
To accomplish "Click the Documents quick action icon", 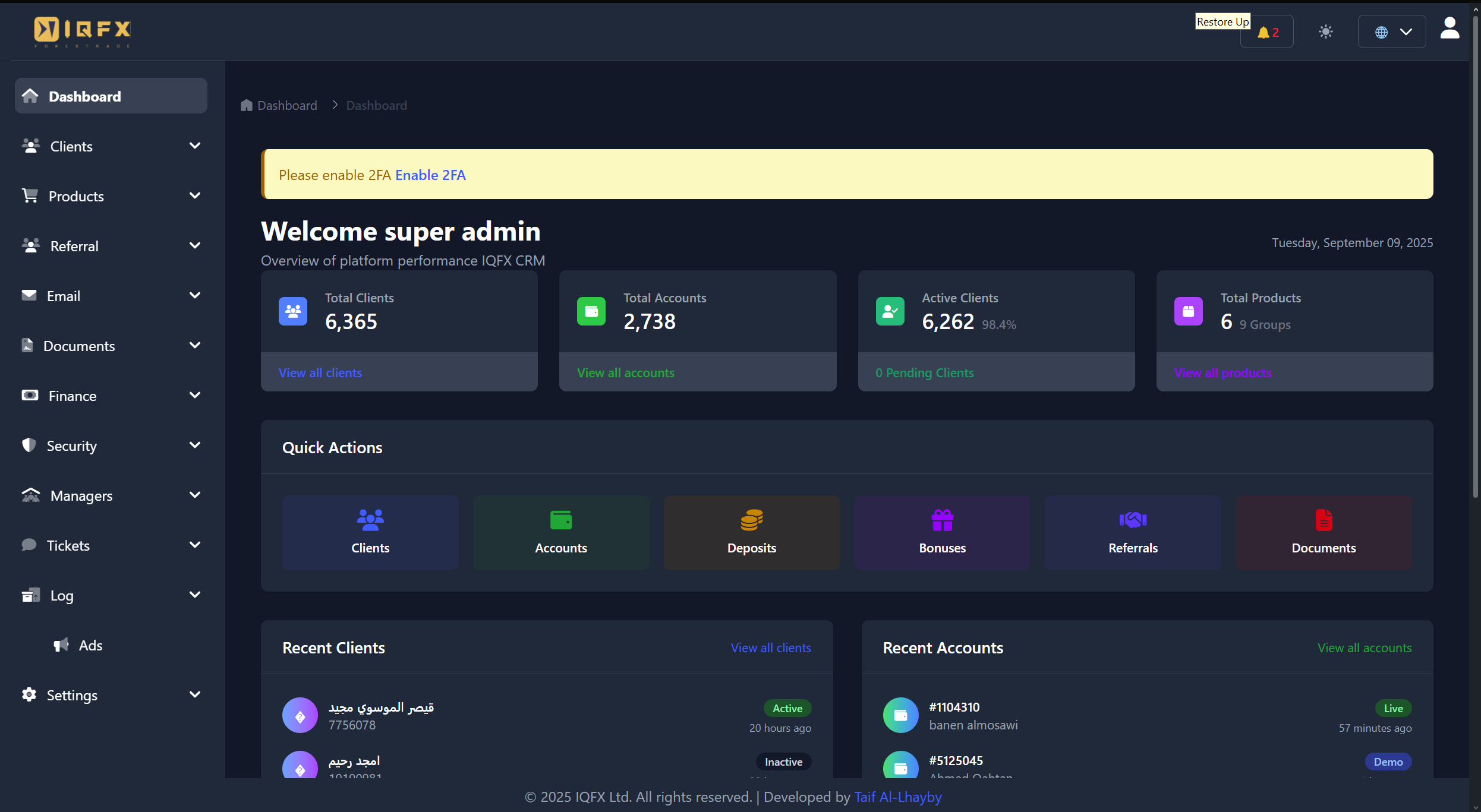I will click(x=1323, y=519).
